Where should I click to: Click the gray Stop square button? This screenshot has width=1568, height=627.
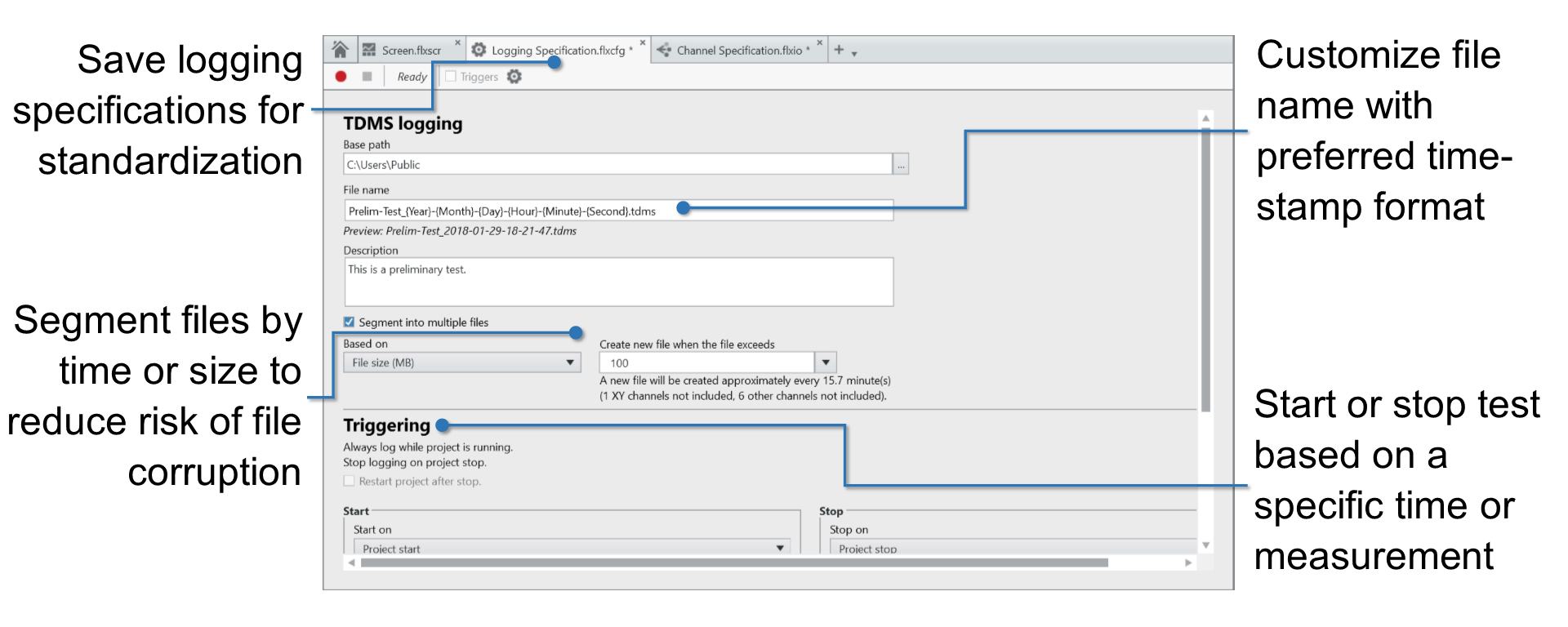367,77
